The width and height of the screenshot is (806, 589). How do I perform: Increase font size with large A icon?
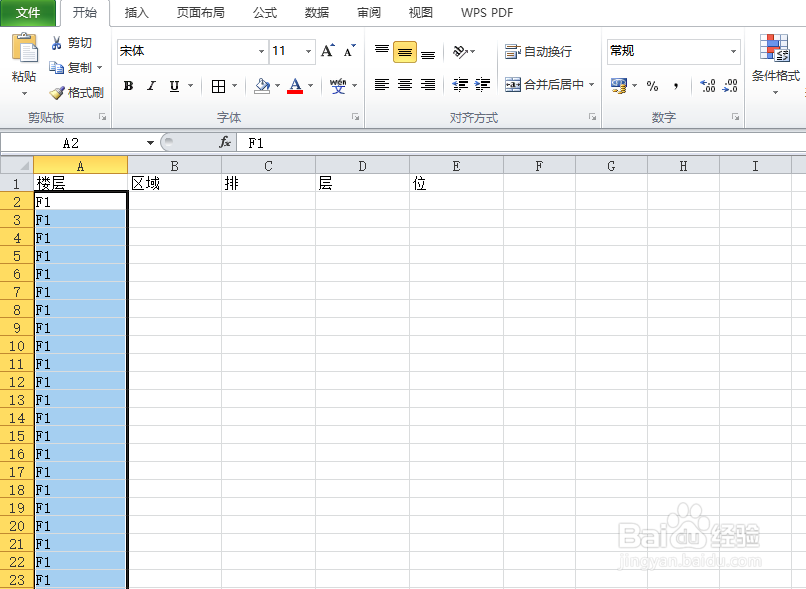point(327,51)
